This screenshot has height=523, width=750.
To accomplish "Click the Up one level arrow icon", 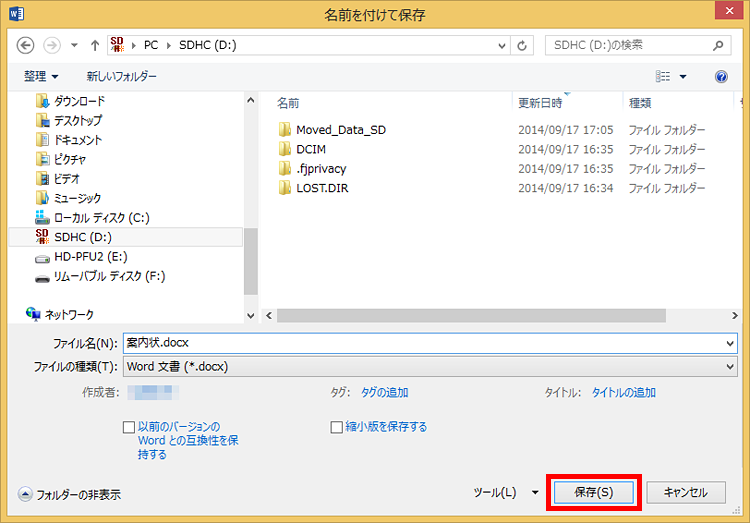I will [x=94, y=46].
